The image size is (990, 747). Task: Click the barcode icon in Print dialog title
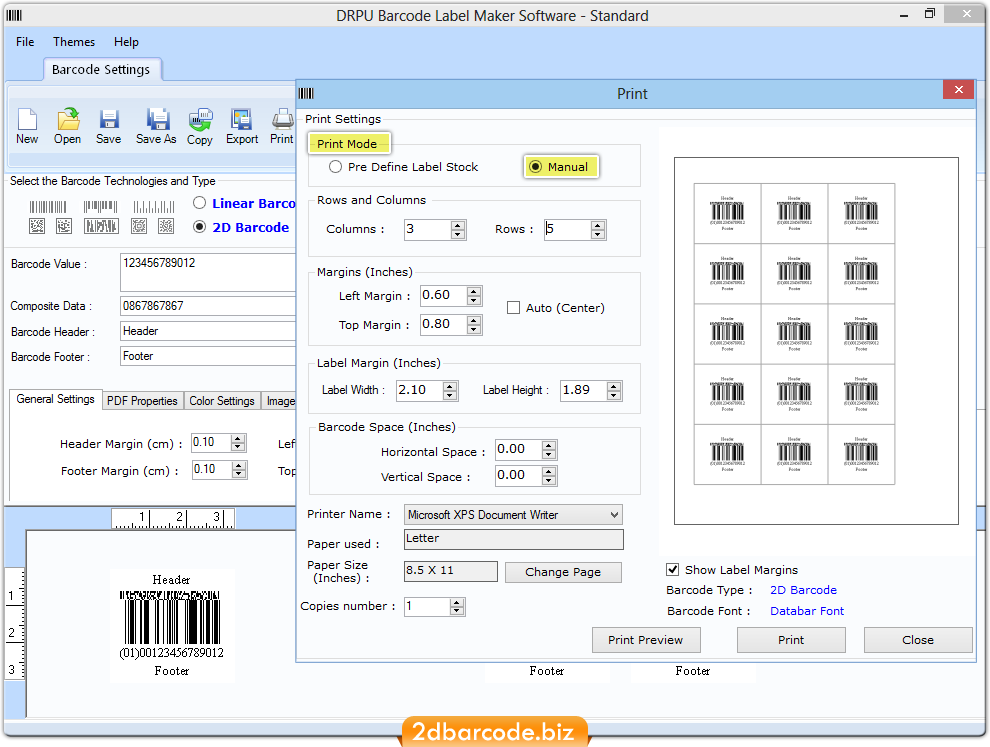pos(306,93)
